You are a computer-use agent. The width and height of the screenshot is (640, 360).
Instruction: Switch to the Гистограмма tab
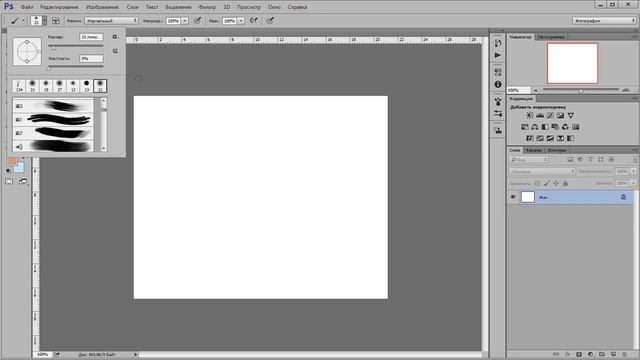[x=551, y=37]
